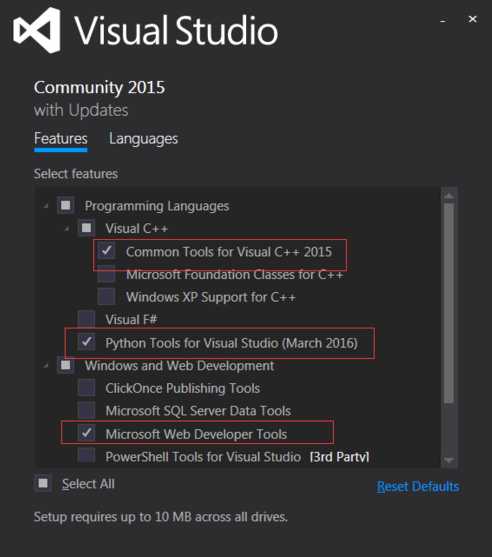This screenshot has height=557, width=492.
Task: Uncheck Python Tools for Visual Studio
Action: (86, 342)
